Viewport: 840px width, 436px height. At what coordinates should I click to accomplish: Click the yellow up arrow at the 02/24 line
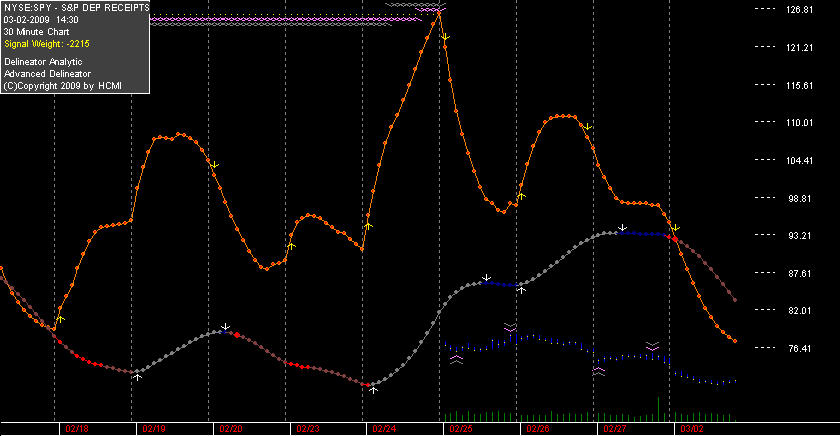[x=368, y=226]
